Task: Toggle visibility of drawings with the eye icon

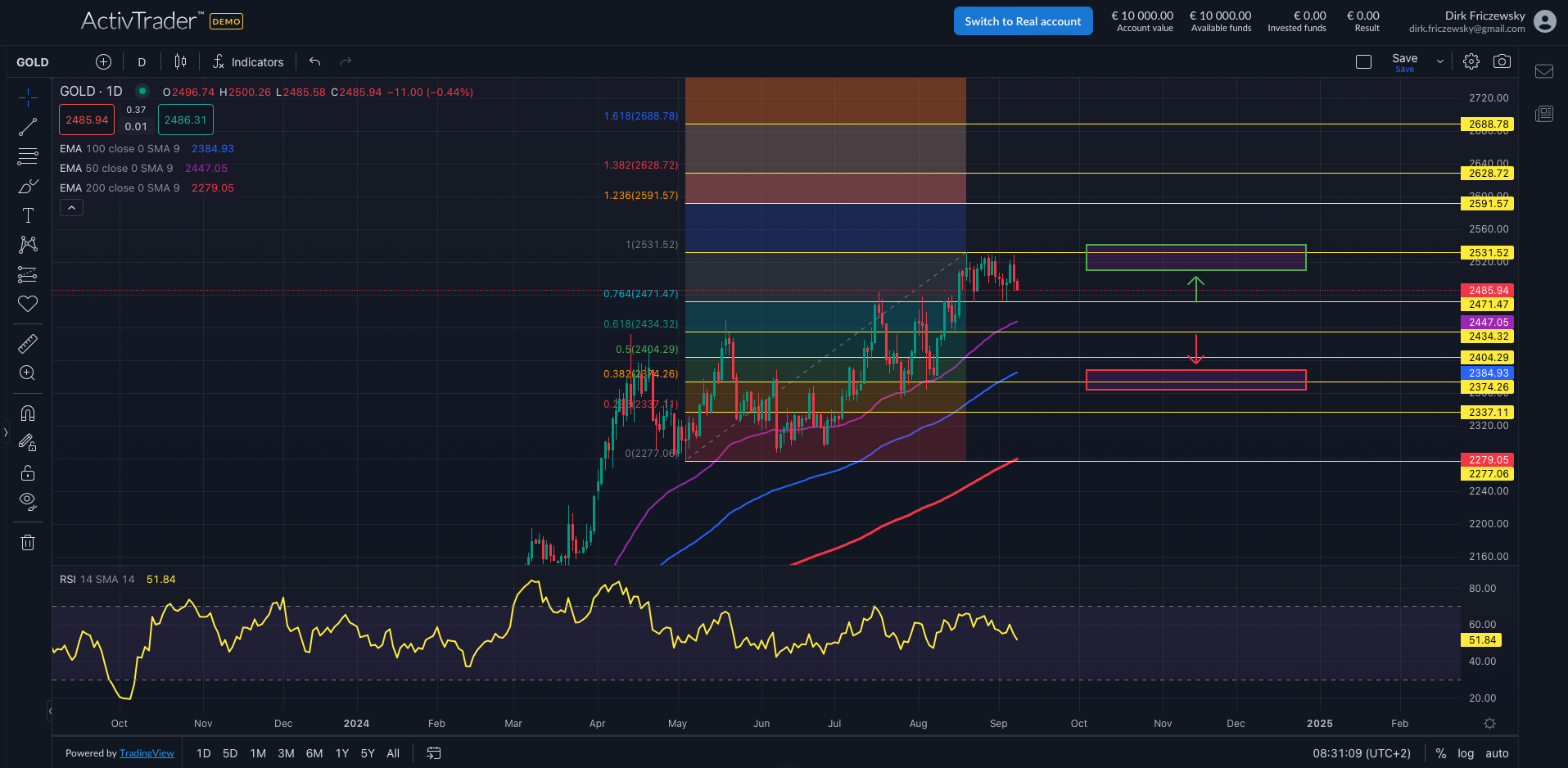Action: [x=28, y=501]
